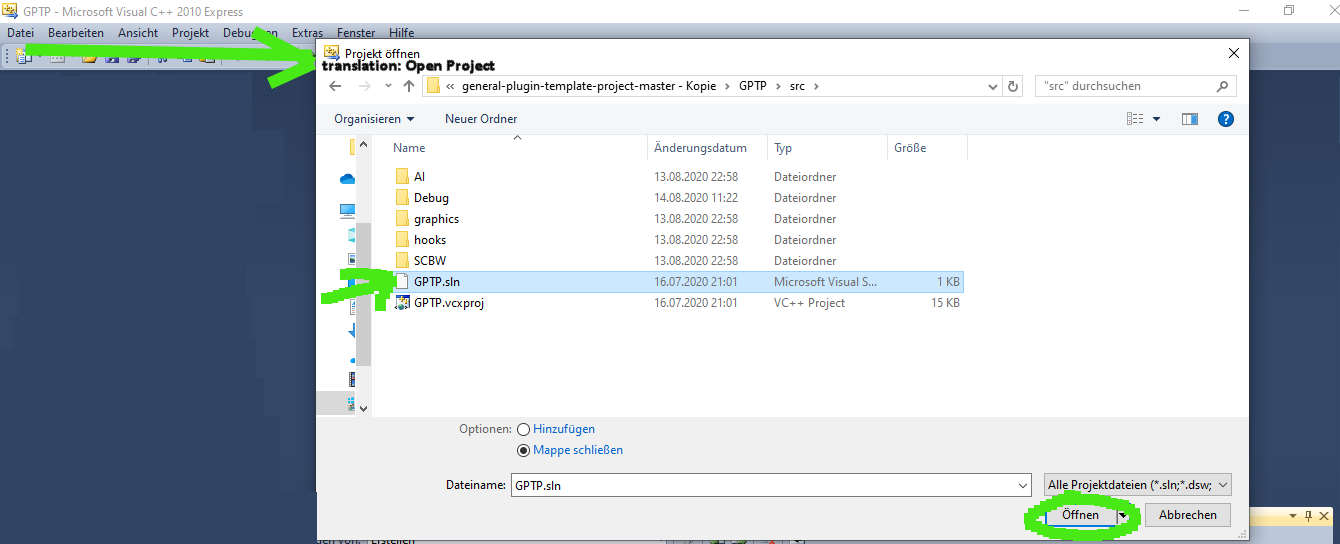1340x544 pixels.
Task: Select the Hinzufügen radio option
Action: (x=523, y=429)
